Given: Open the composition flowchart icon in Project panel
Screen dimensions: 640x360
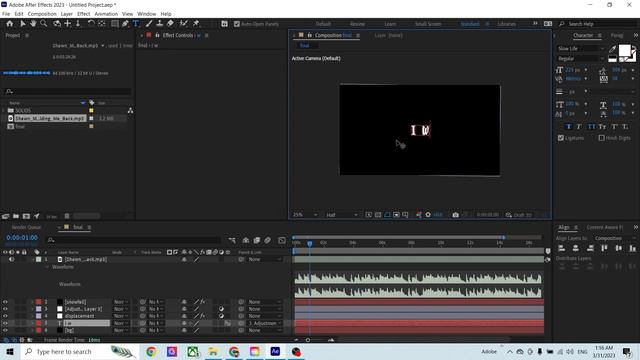Looking at the screenshot, I should click(x=130, y=110).
